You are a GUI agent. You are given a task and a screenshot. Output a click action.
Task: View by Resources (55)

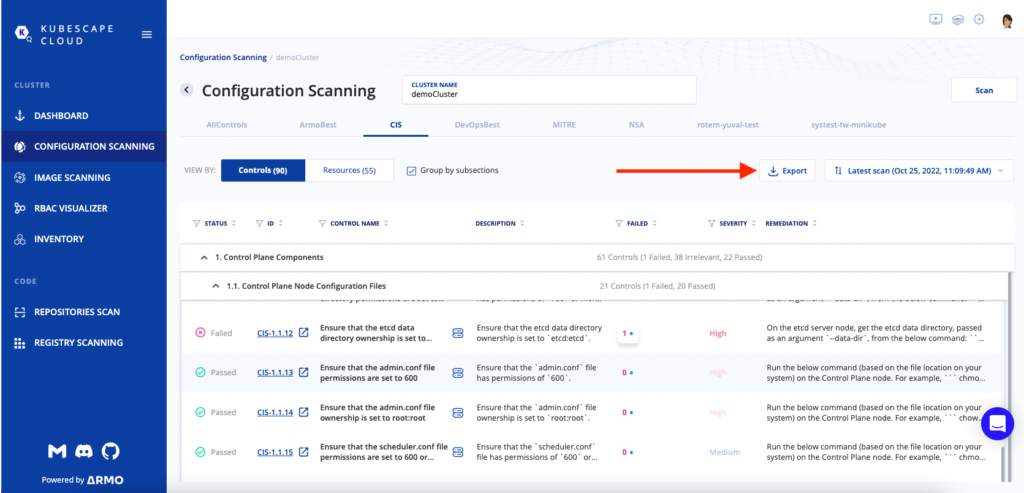349,170
